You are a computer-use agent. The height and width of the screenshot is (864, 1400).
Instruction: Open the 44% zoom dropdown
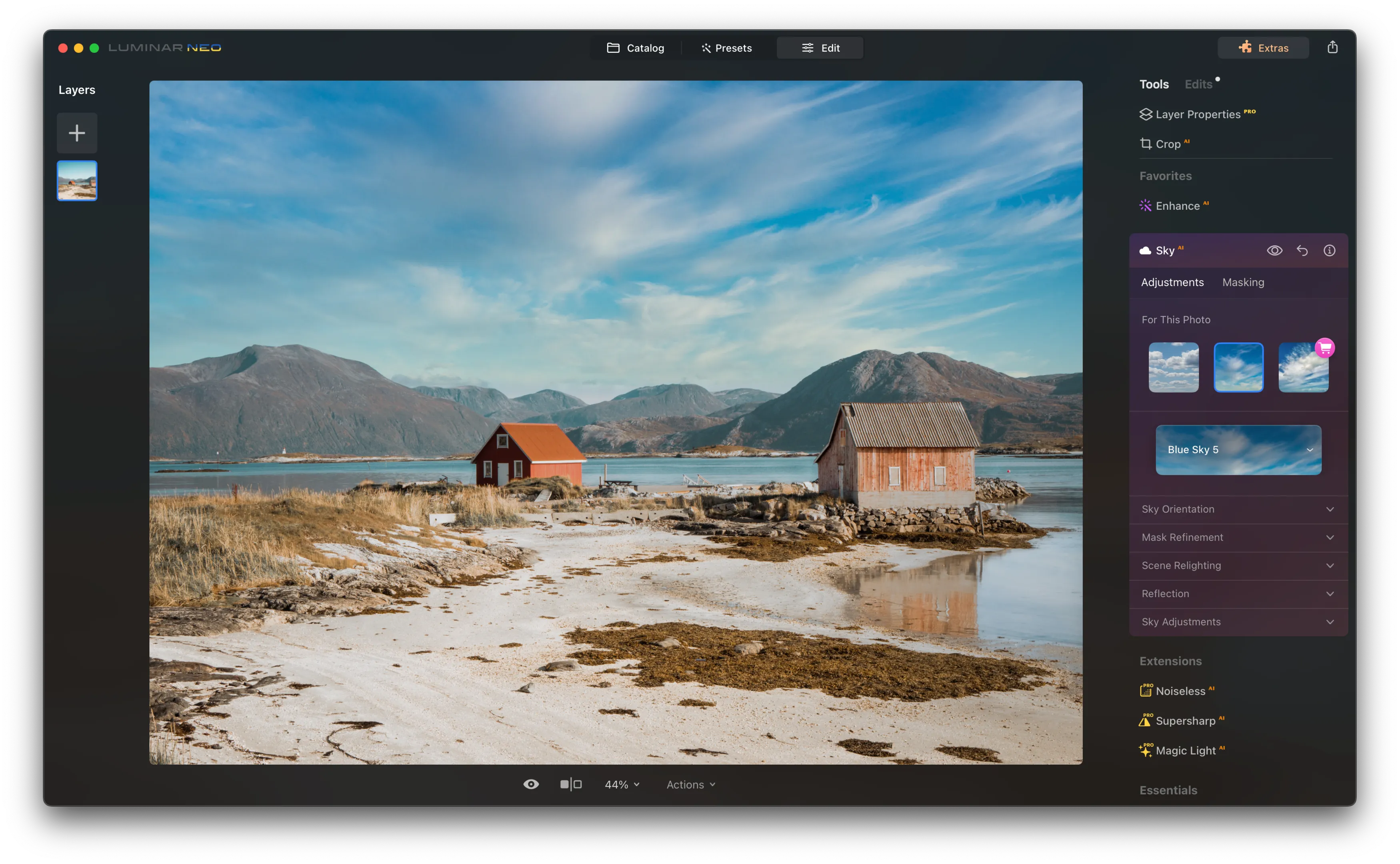622,784
